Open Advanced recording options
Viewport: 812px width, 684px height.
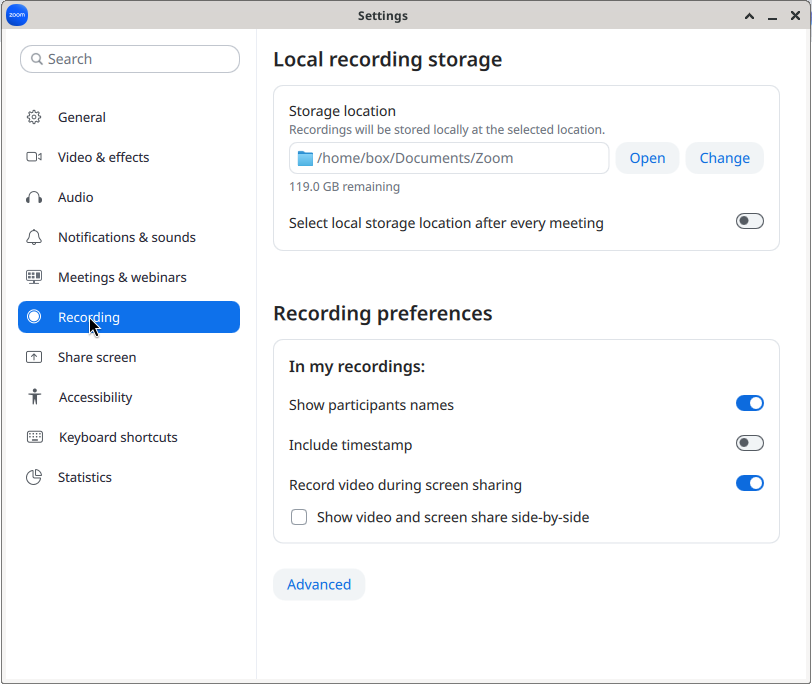(319, 585)
